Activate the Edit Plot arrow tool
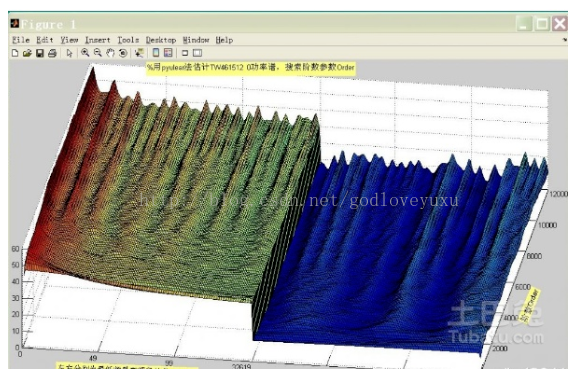This screenshot has width=578, height=378. [x=69, y=53]
